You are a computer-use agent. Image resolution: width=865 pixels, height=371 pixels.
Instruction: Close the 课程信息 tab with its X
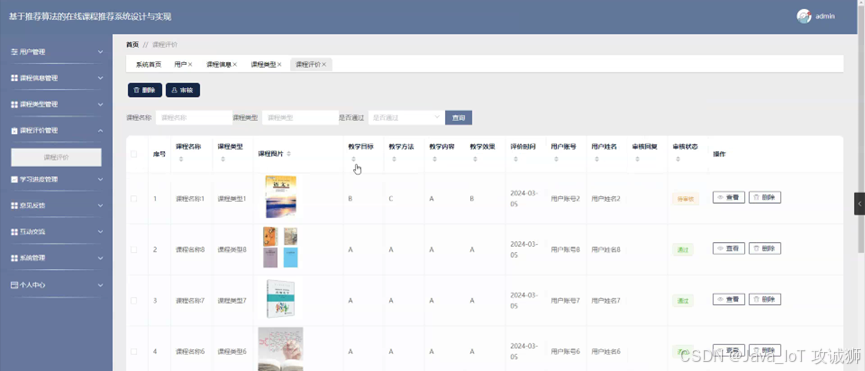[x=234, y=64]
